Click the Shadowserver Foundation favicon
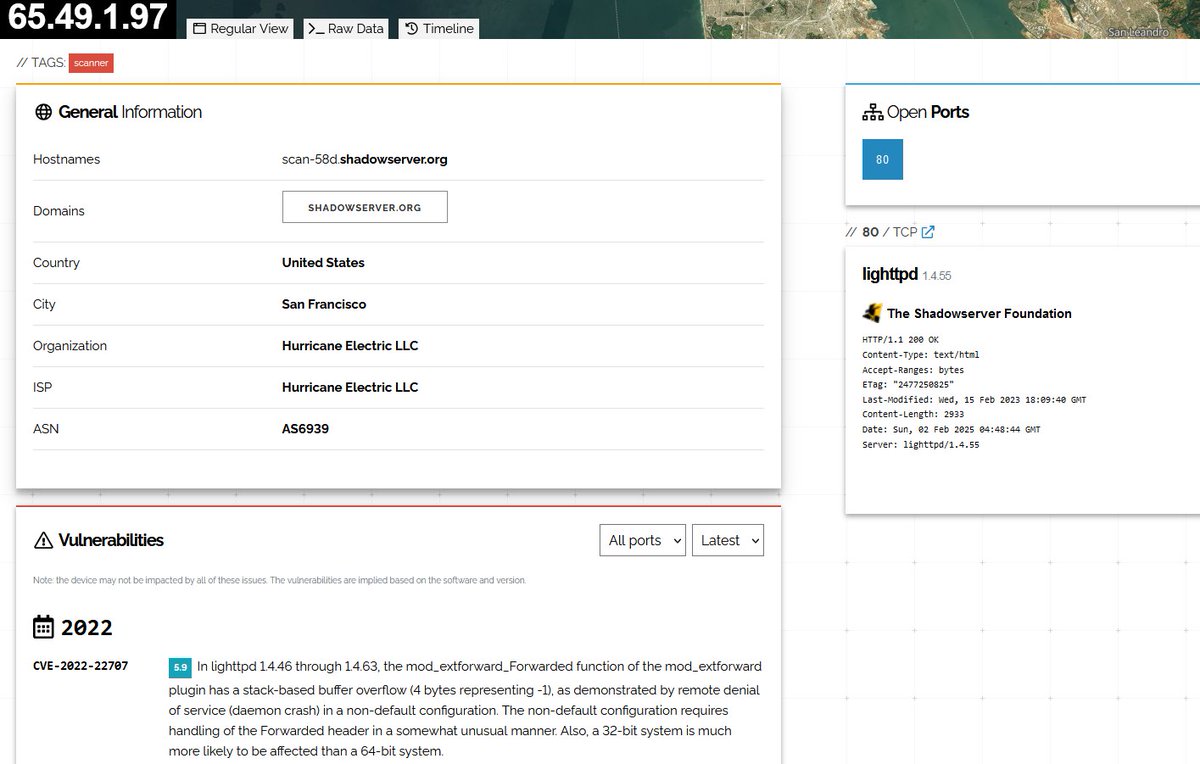Screen dimensions: 1200x764 point(872,313)
